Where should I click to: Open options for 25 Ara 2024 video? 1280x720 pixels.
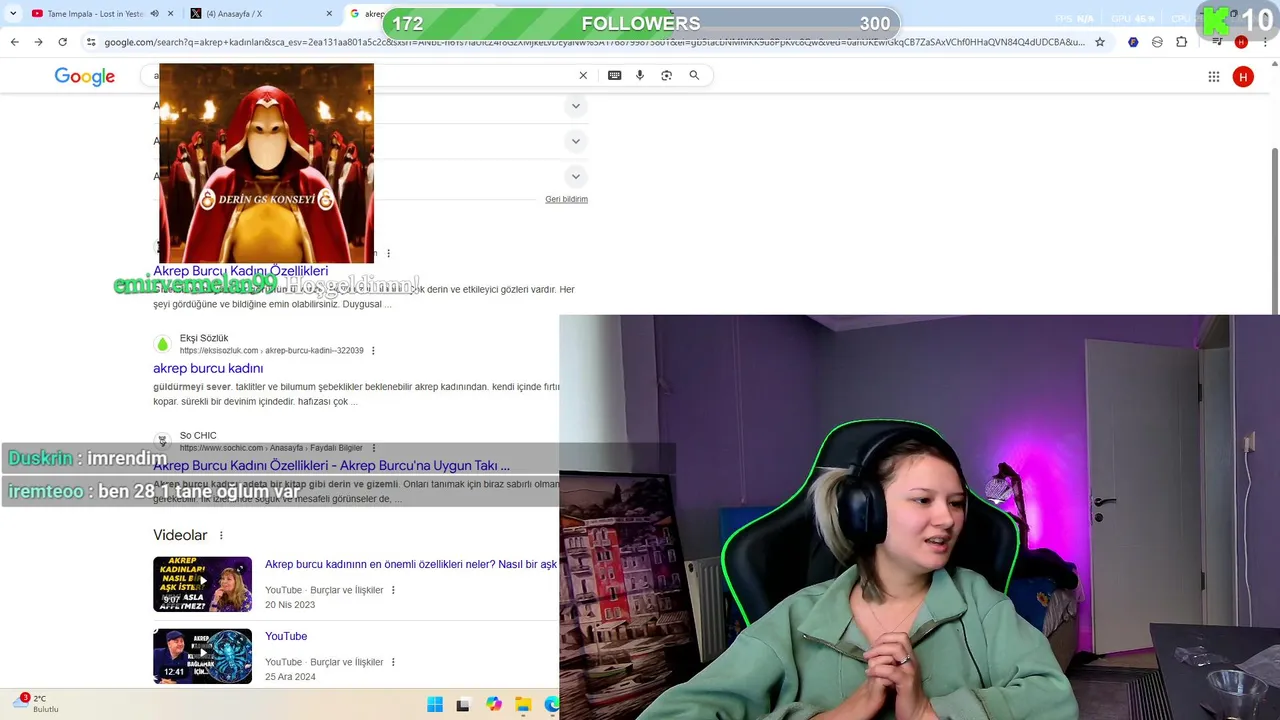click(393, 662)
